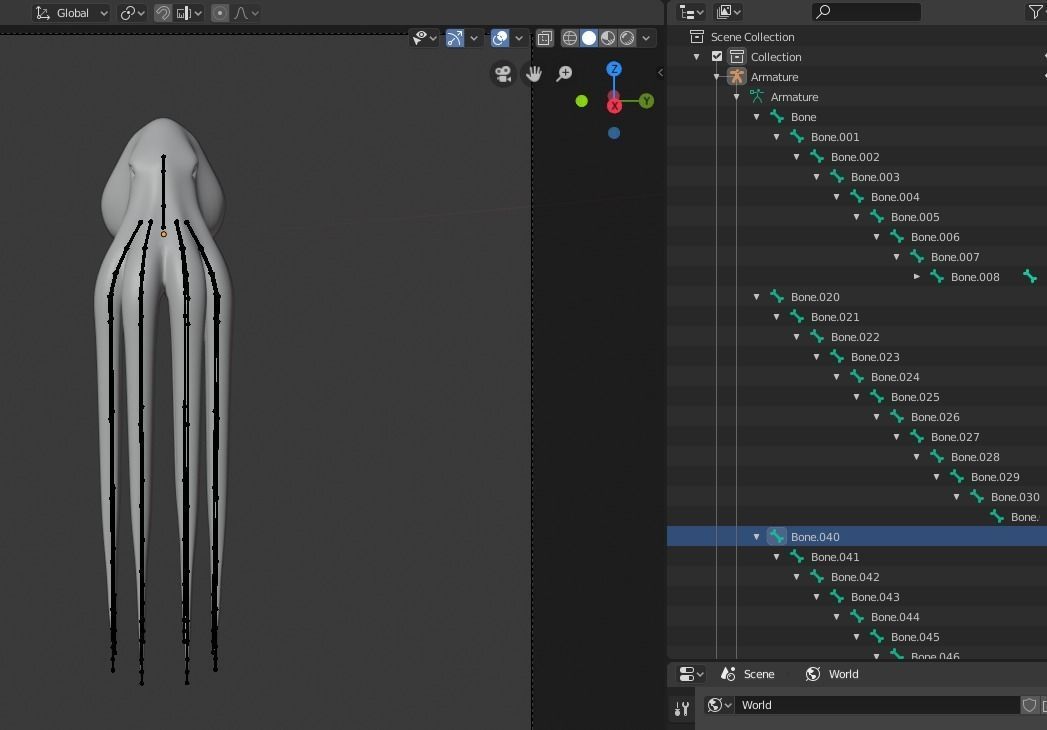
Task: Expand the Bone.008 row
Action: point(917,277)
